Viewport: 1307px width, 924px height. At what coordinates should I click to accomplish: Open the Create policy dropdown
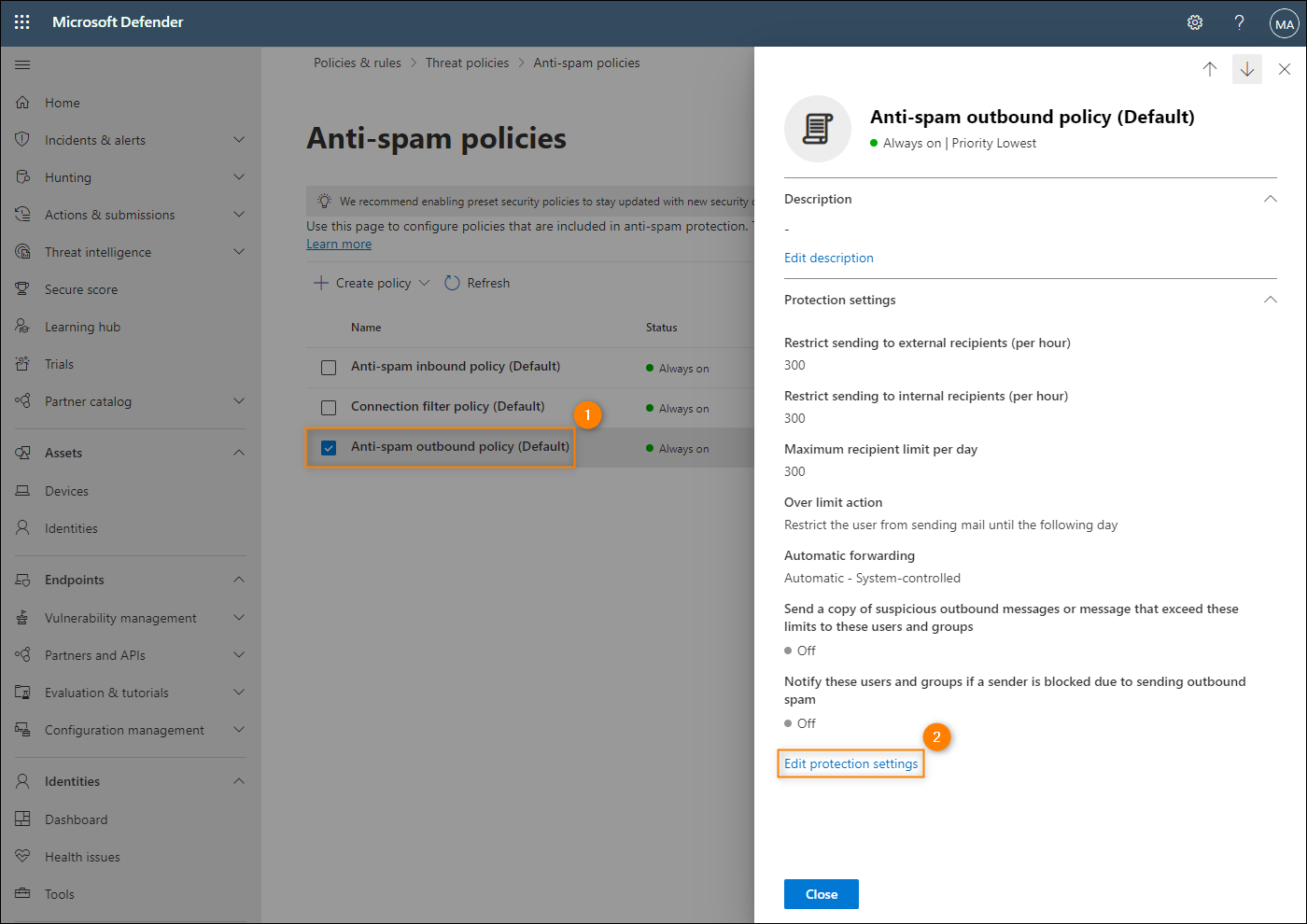pos(372,283)
